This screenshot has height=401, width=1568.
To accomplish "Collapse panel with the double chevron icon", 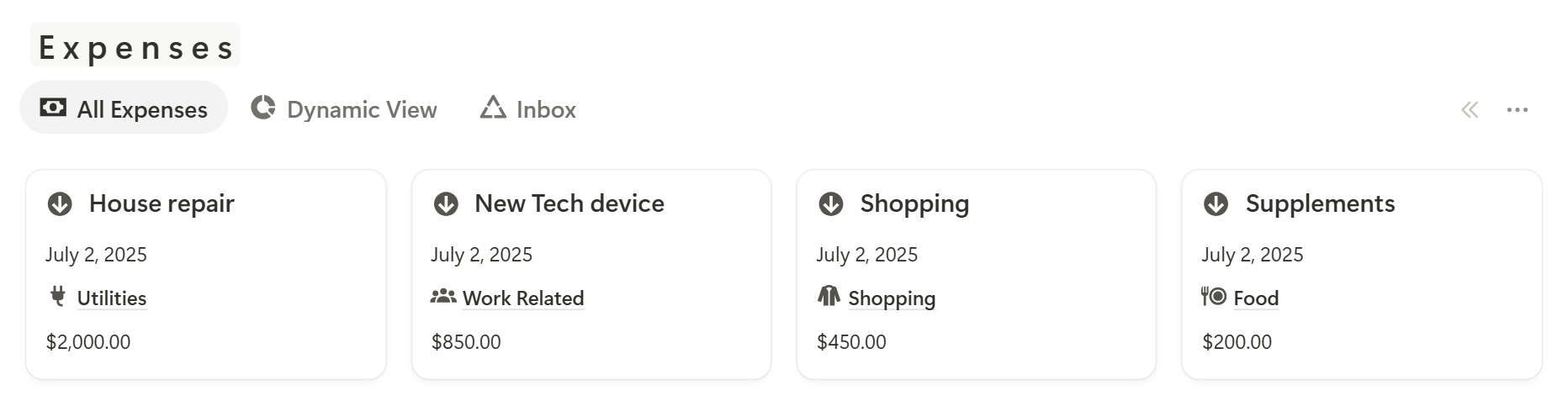I will (x=1470, y=110).
